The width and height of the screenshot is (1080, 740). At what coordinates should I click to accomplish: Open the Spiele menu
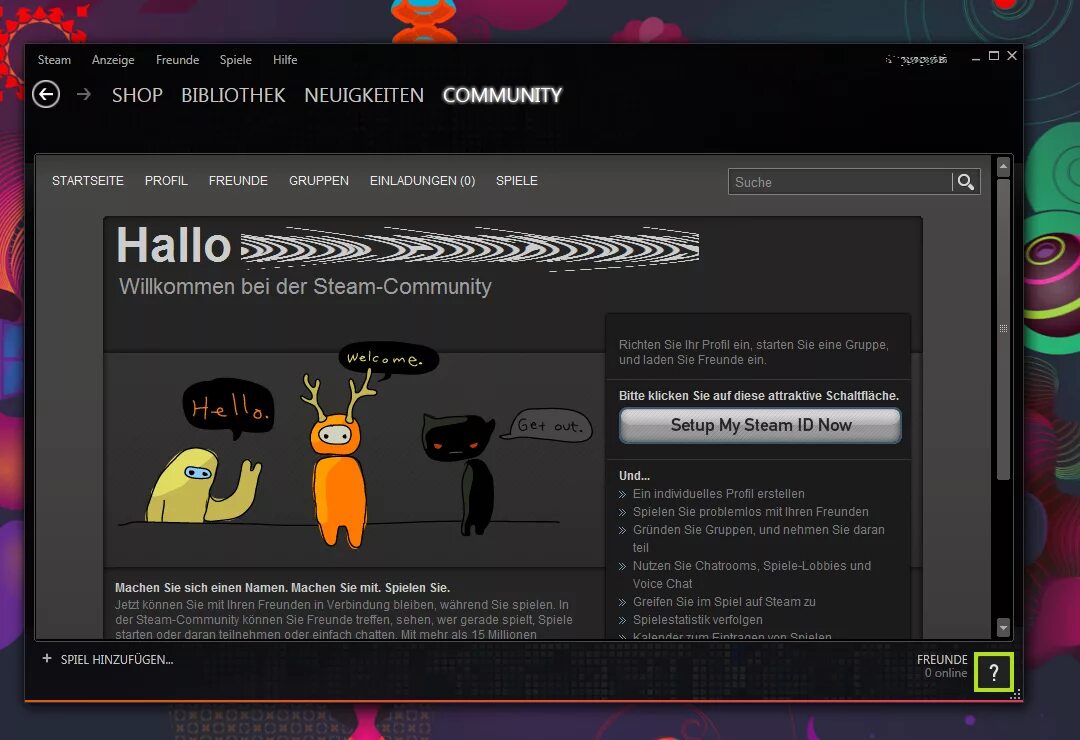tap(236, 60)
